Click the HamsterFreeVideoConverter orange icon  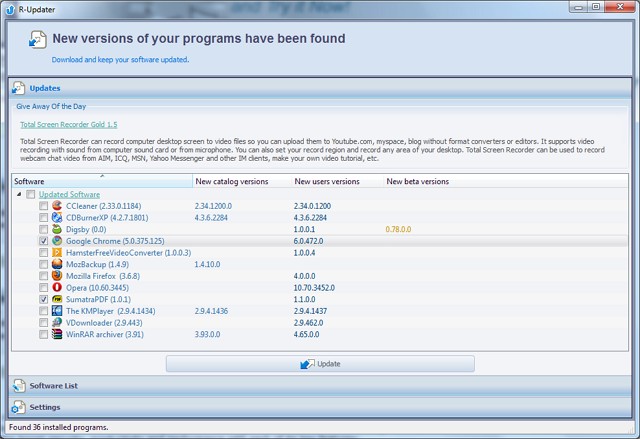coord(57,253)
